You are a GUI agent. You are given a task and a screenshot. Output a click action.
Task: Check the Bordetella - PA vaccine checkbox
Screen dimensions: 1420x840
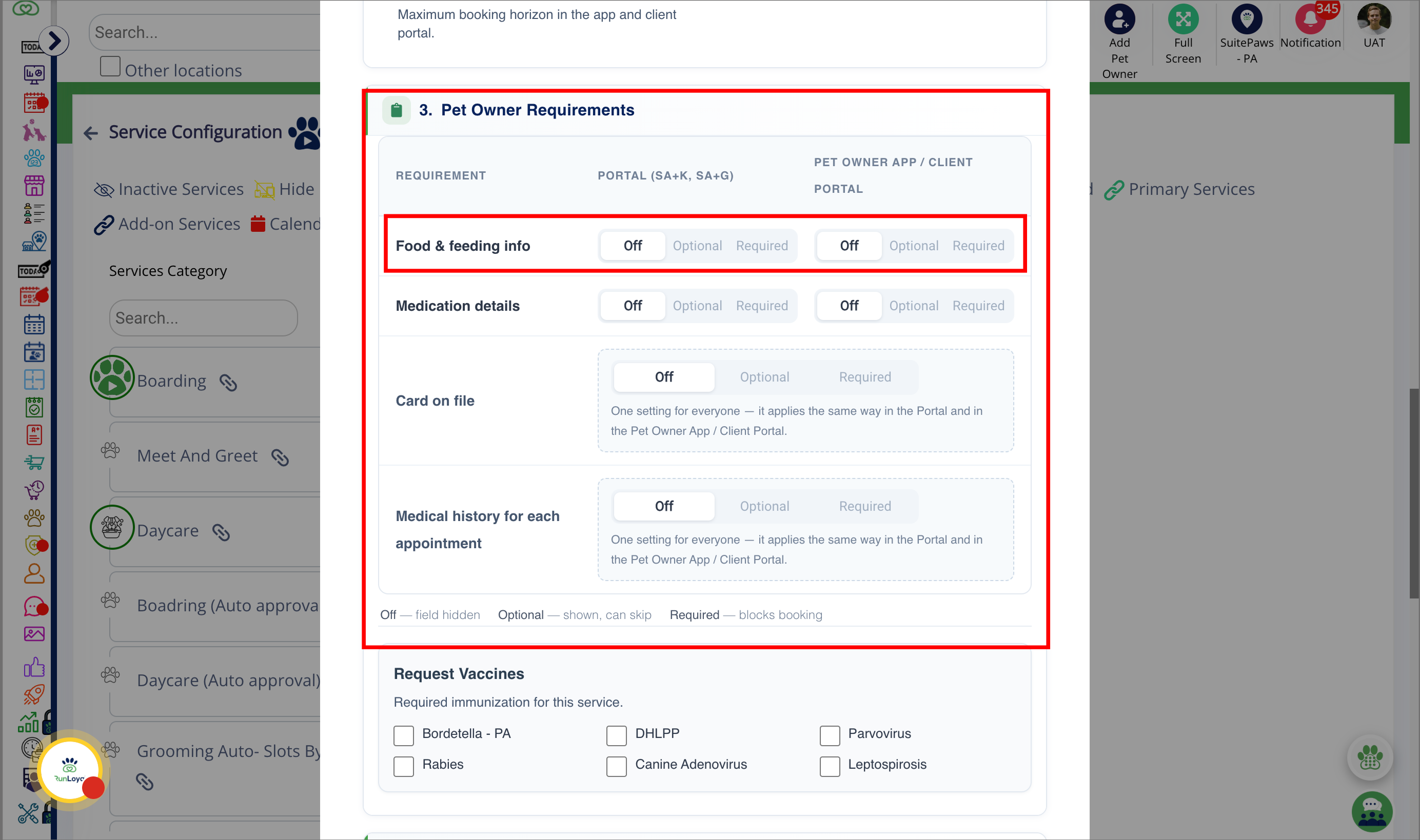click(x=404, y=735)
